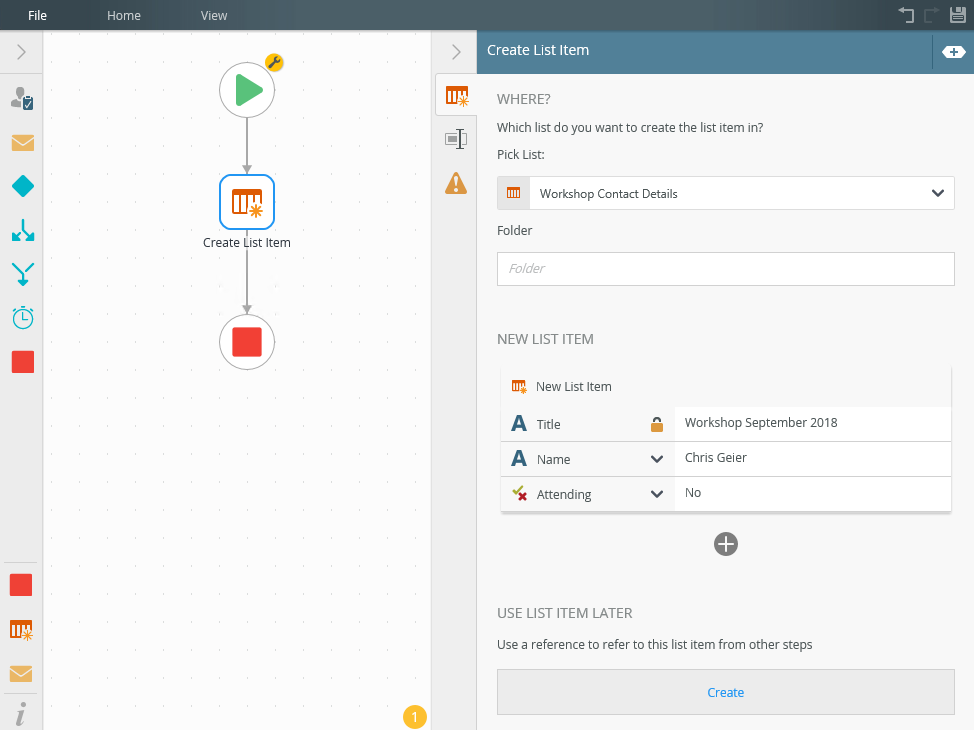Click the Undo arrow in top bar
Viewport: 974px width, 730px height.
(x=906, y=15)
